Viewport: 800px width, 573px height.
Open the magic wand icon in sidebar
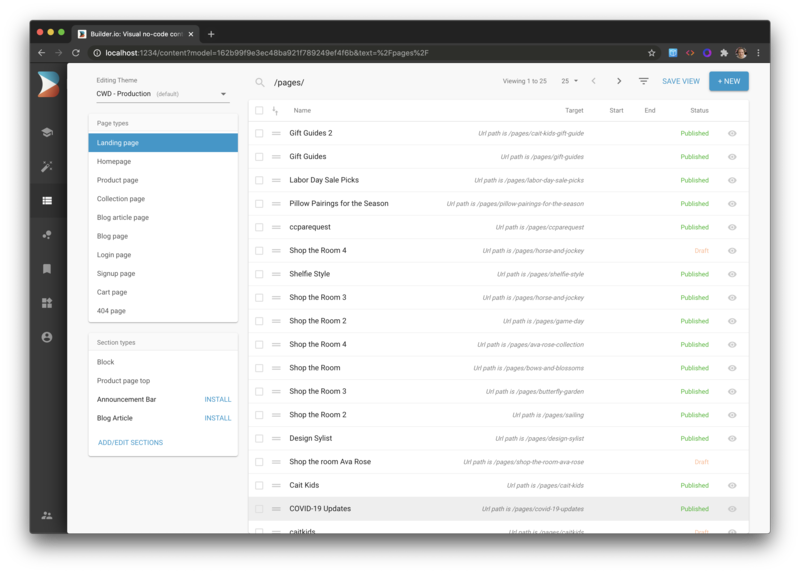click(47, 166)
